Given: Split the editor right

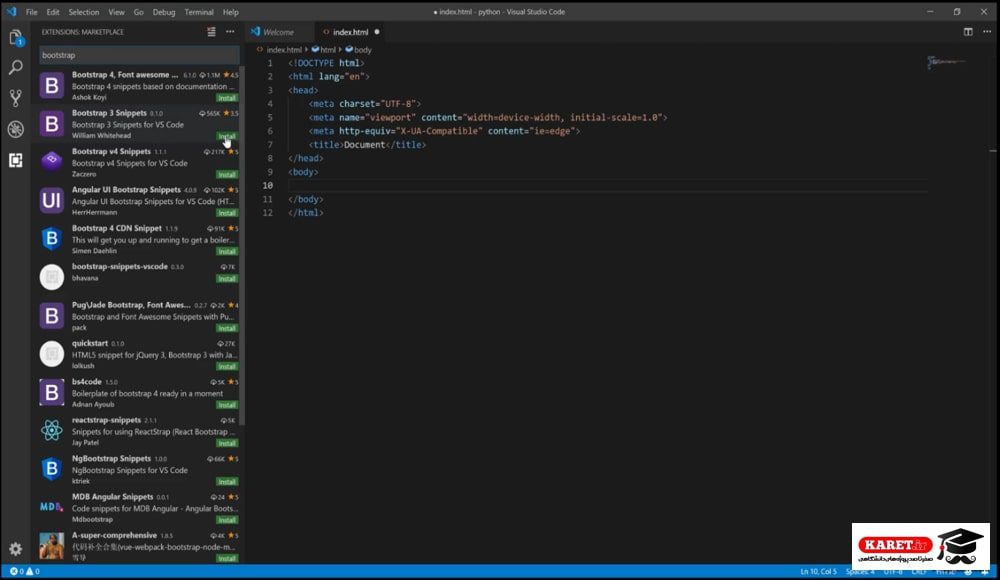Looking at the screenshot, I should 968,32.
